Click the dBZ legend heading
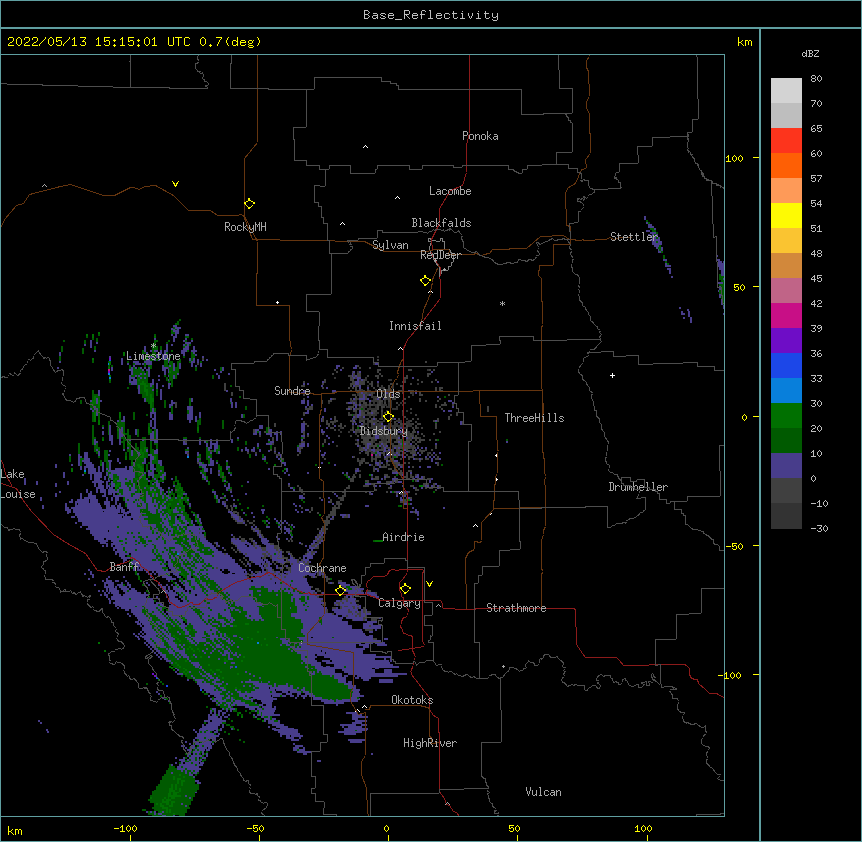 tap(810, 54)
